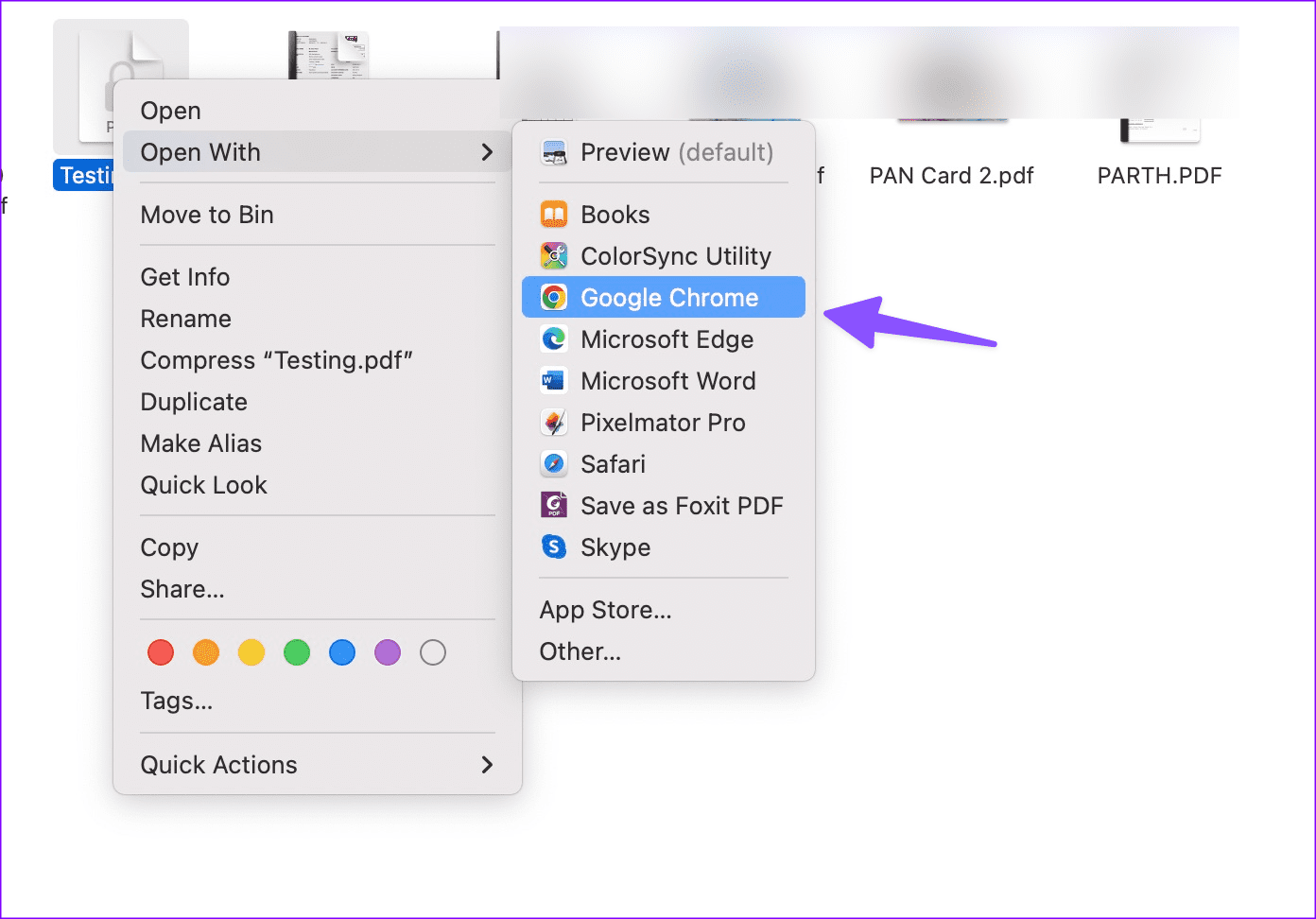
Task: Click the Google Chrome icon
Action: point(554,298)
